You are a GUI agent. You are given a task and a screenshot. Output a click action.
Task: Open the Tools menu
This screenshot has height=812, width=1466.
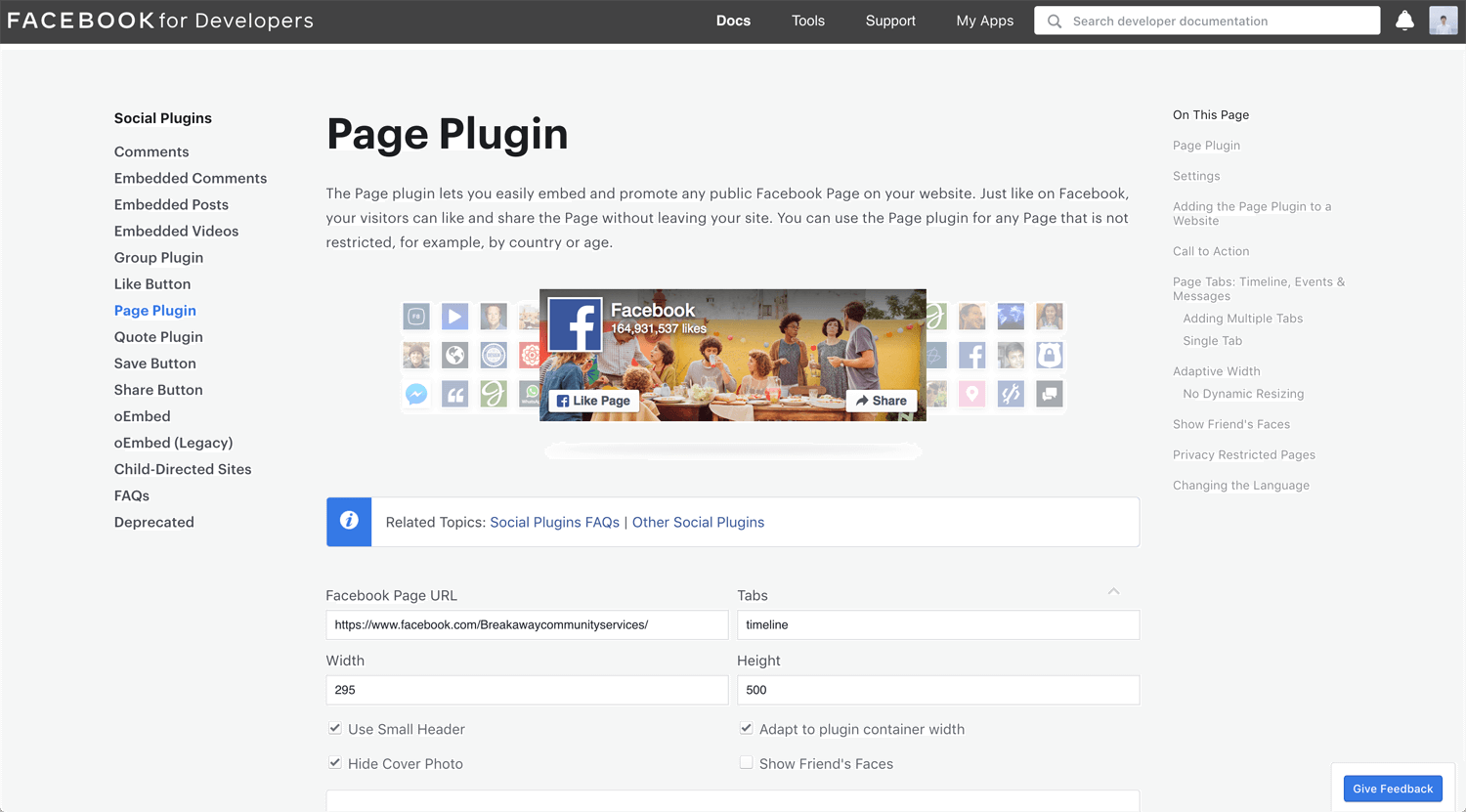click(x=808, y=21)
